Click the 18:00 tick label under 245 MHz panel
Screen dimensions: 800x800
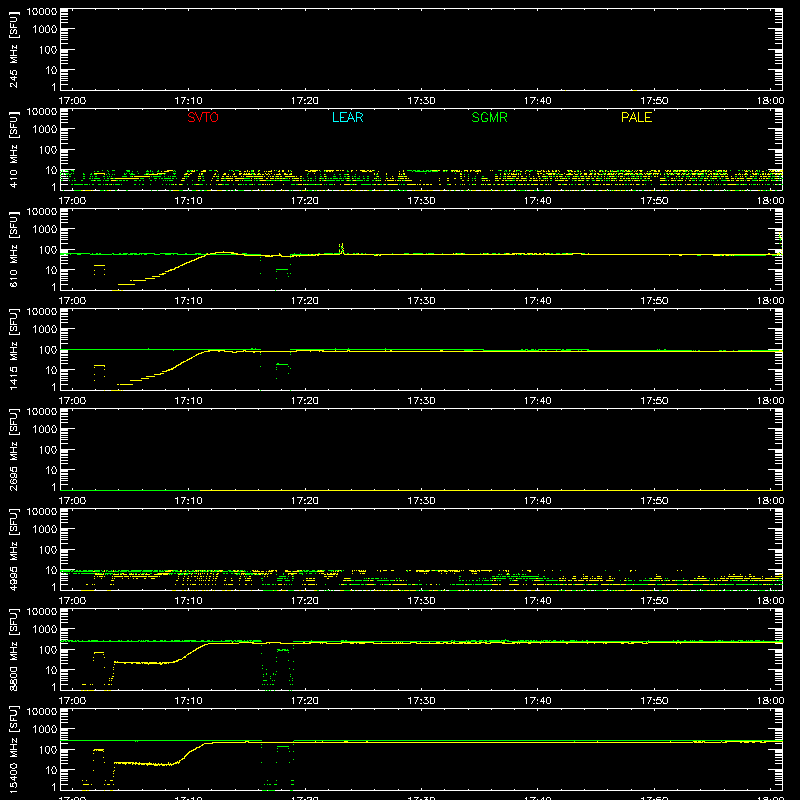point(770,101)
